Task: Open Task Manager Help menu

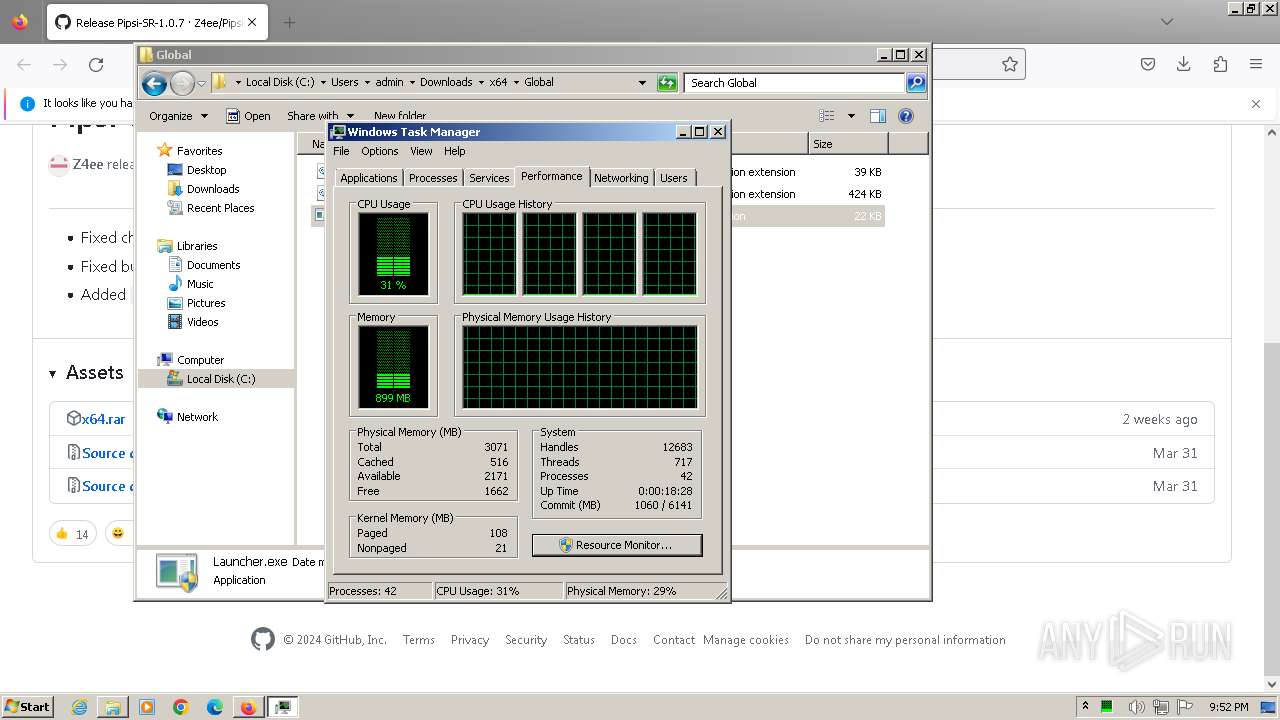Action: point(455,151)
